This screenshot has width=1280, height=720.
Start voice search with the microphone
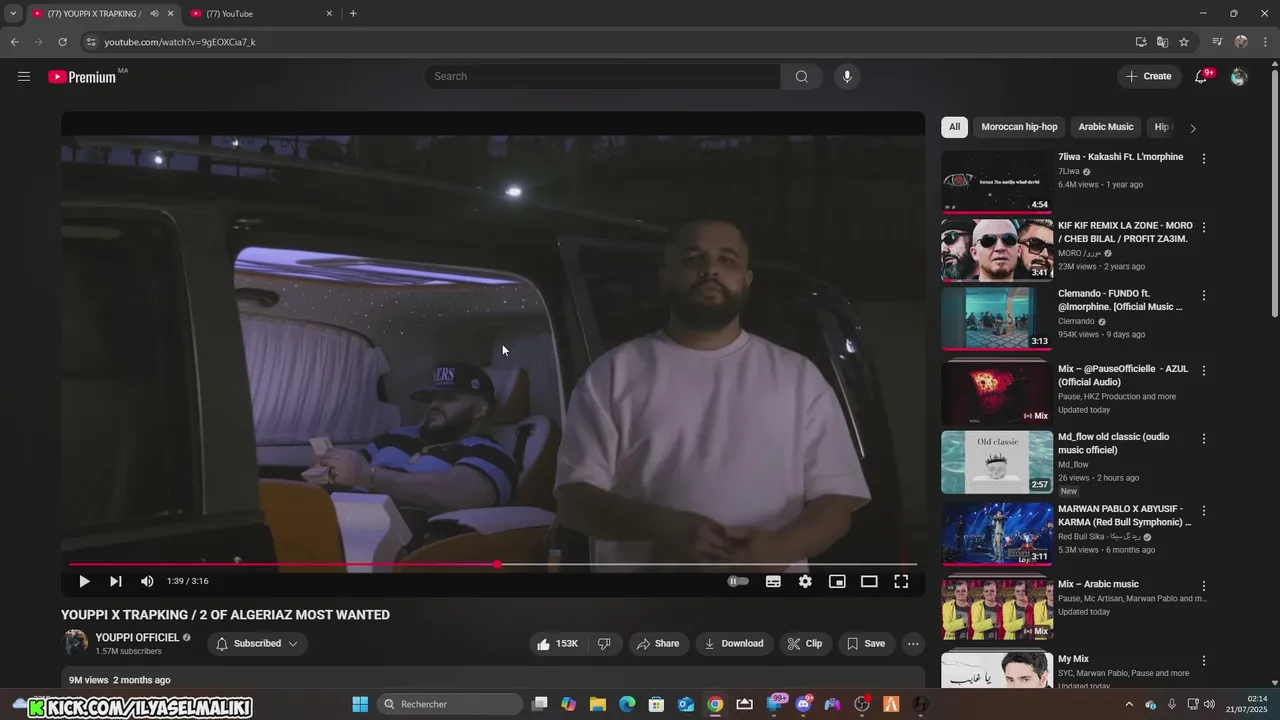click(x=847, y=76)
